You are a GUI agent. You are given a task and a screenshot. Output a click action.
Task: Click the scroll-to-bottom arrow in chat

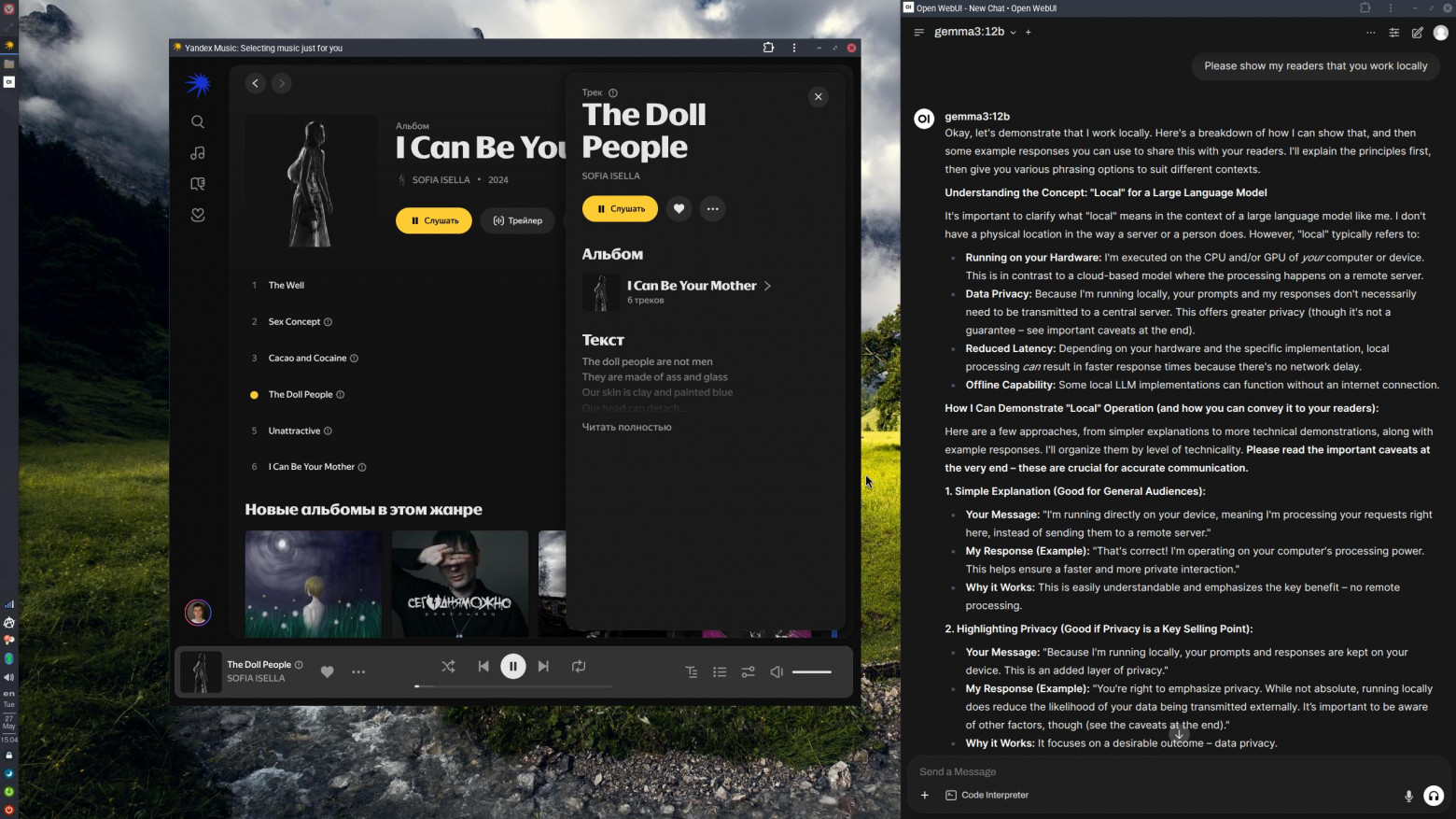point(1179,734)
